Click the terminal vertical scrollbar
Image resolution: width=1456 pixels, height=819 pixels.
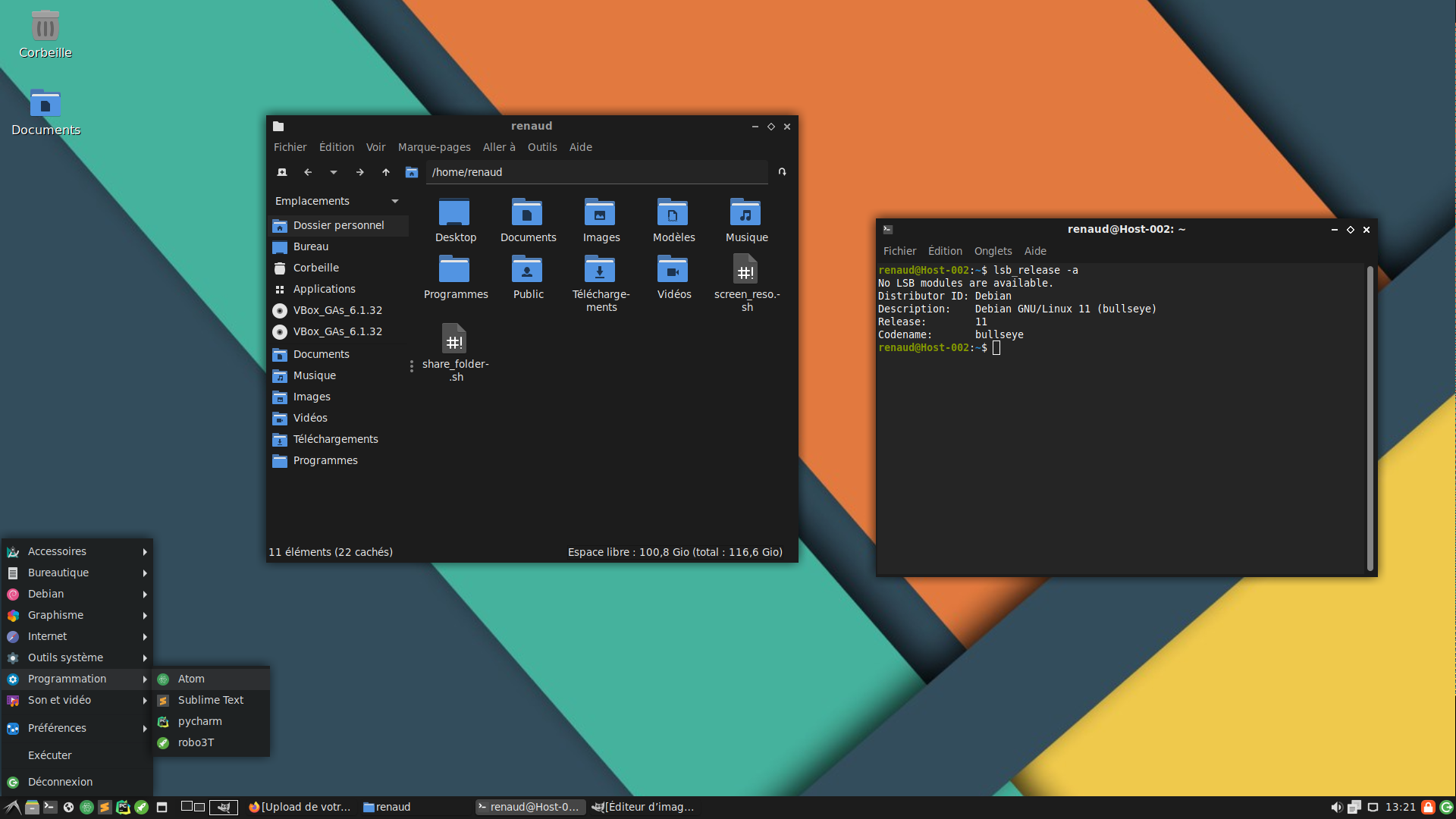point(1370,417)
